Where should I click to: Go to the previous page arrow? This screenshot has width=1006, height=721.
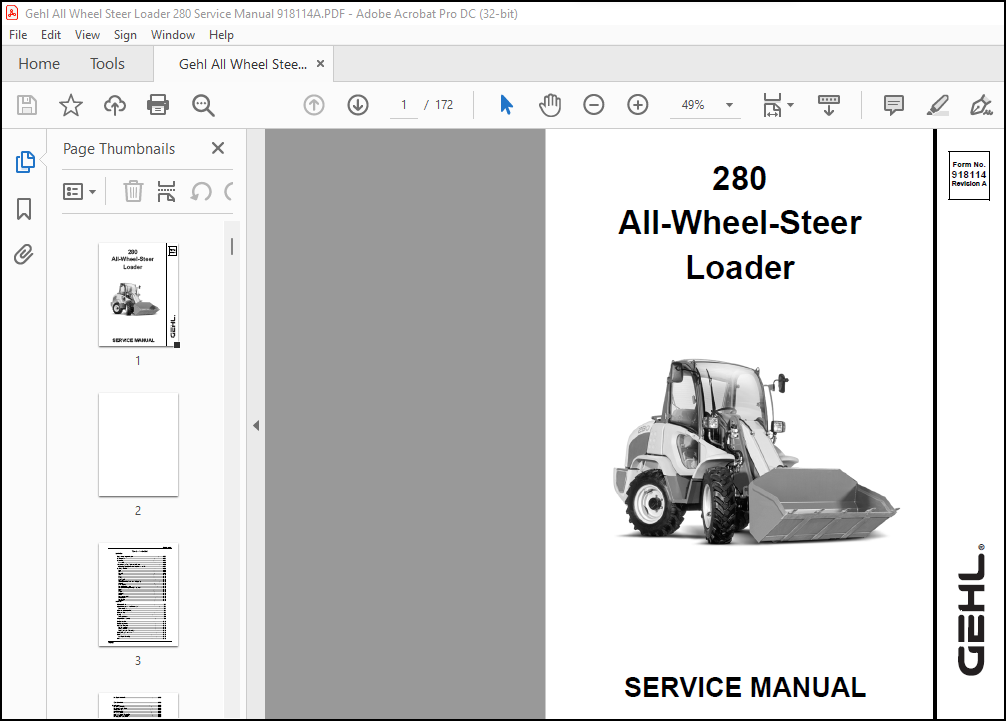coord(314,105)
